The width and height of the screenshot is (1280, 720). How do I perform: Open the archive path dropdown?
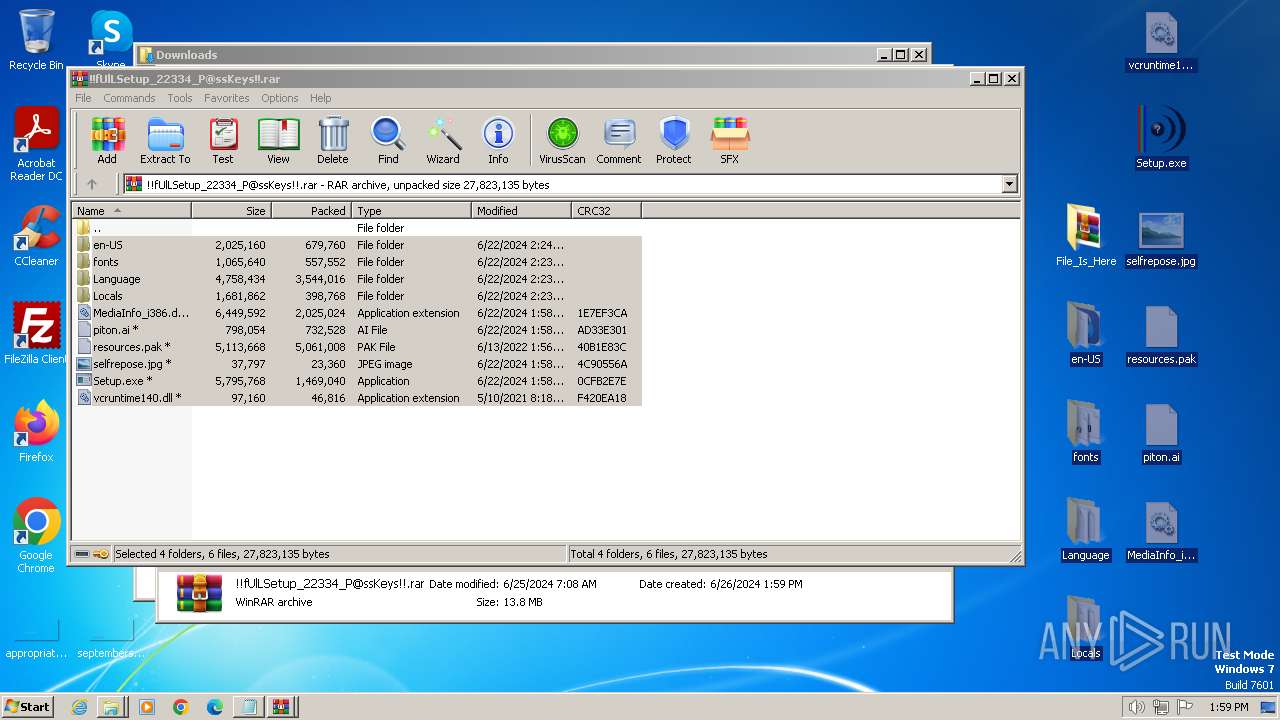1009,184
